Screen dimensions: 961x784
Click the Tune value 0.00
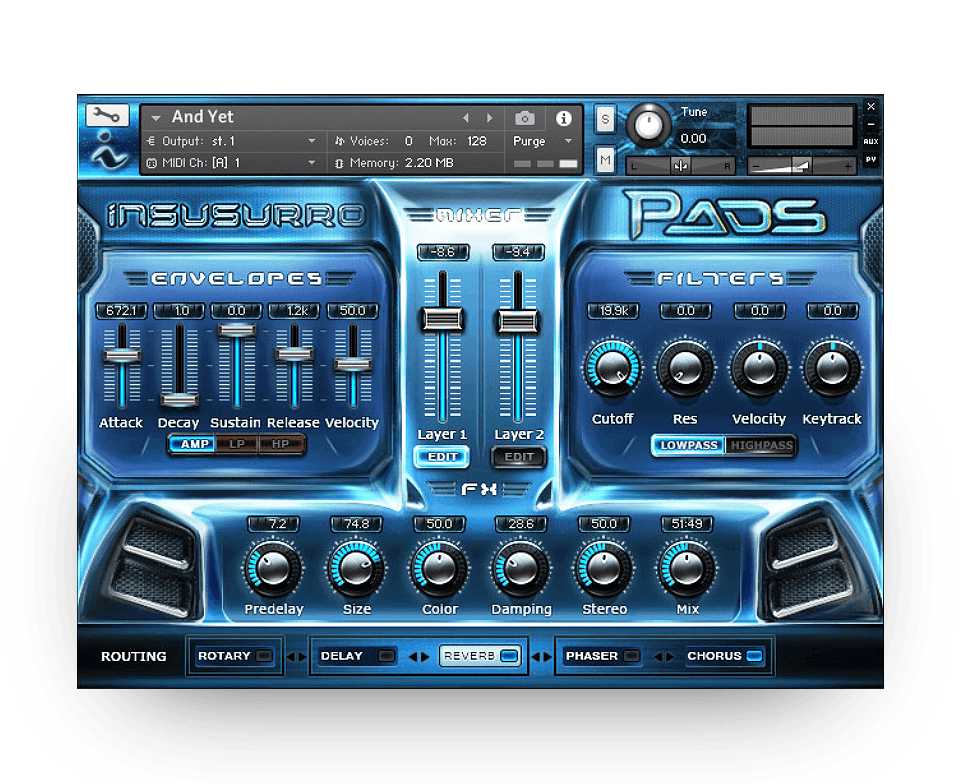(693, 139)
